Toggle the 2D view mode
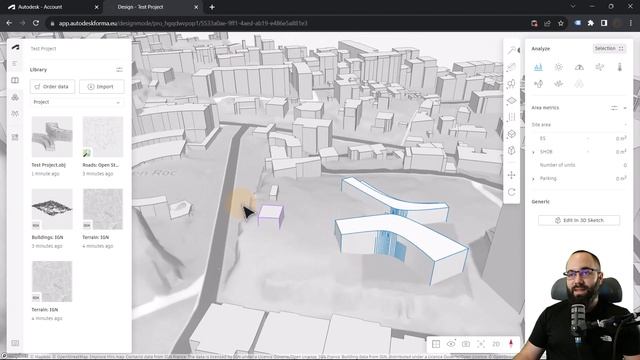 point(496,344)
